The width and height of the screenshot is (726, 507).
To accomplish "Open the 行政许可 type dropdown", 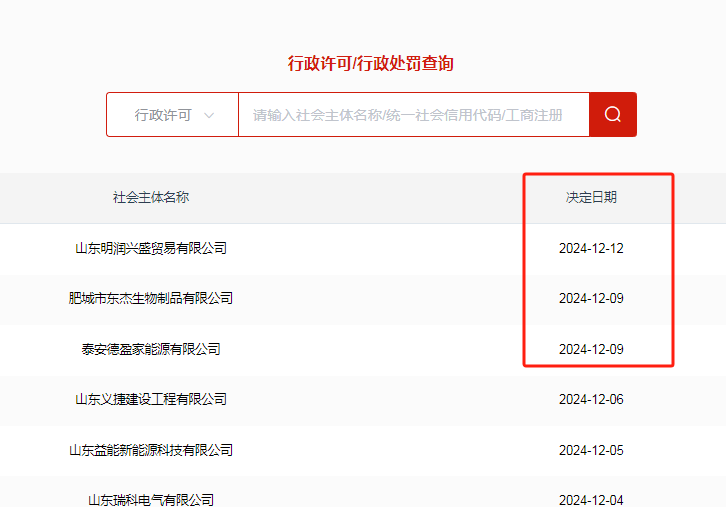I will click(x=173, y=114).
